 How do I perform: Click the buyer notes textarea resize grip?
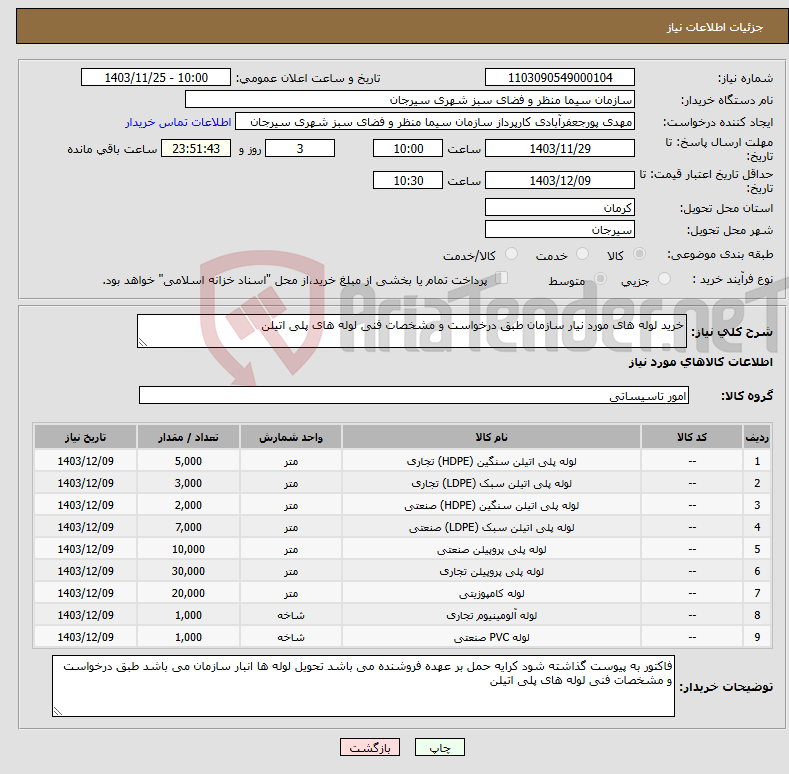[58, 711]
